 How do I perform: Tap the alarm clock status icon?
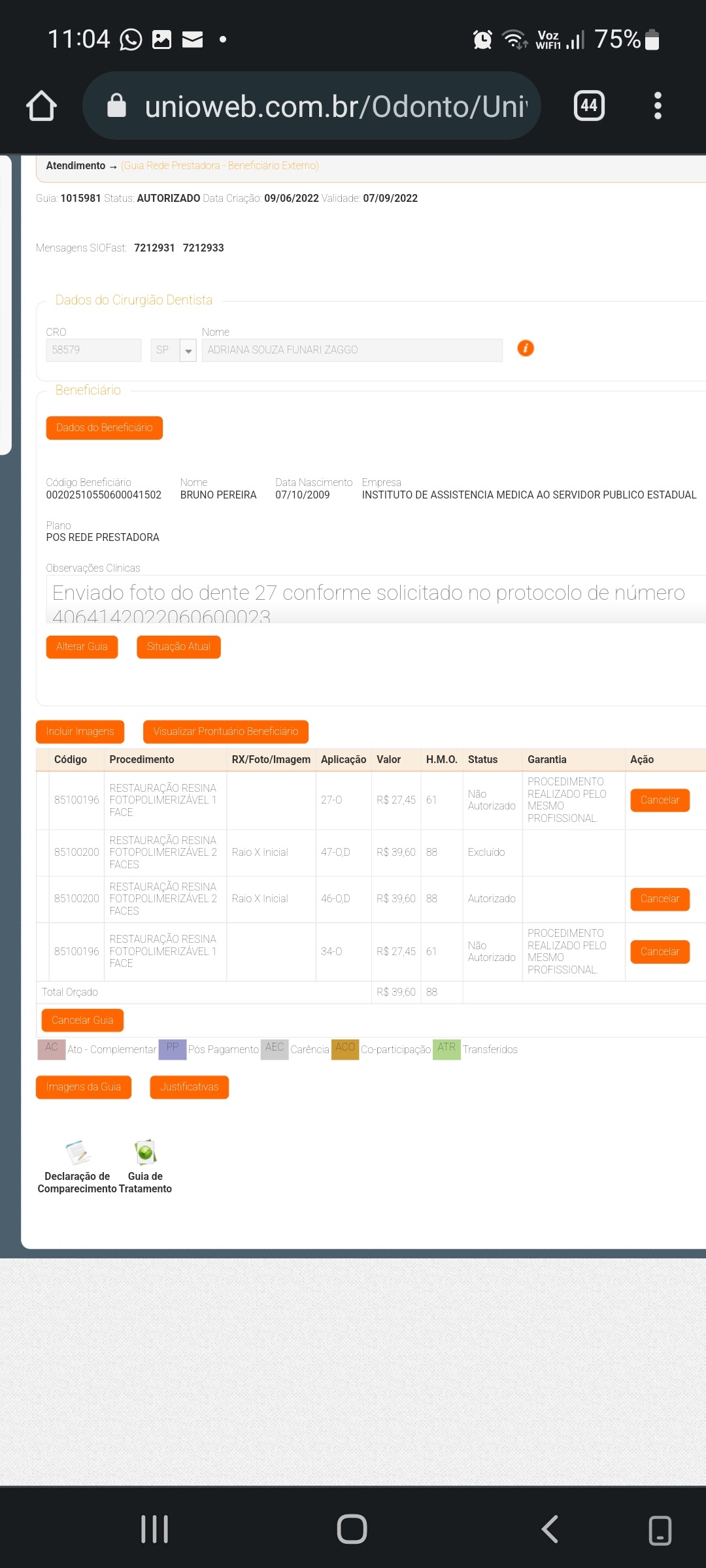coord(482,40)
